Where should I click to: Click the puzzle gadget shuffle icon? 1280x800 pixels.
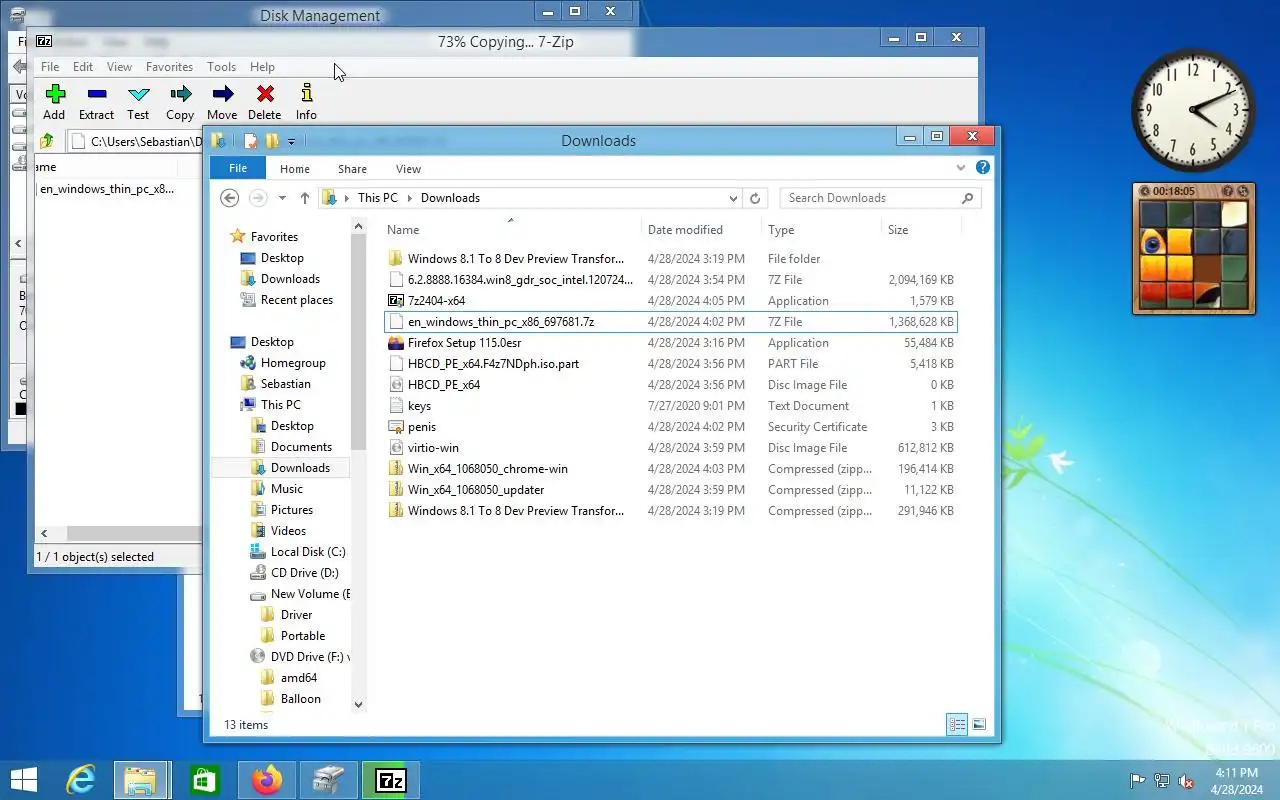point(1243,191)
